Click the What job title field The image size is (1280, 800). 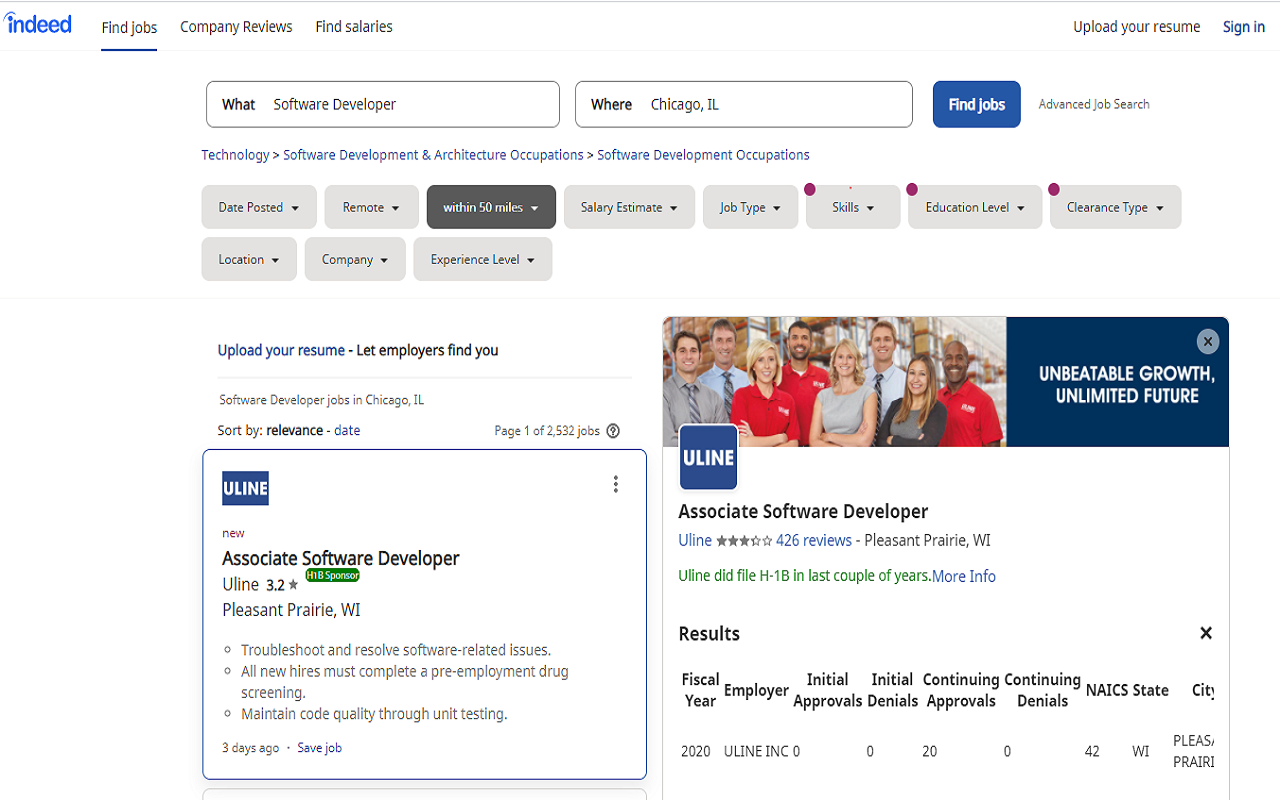pyautogui.click(x=410, y=104)
